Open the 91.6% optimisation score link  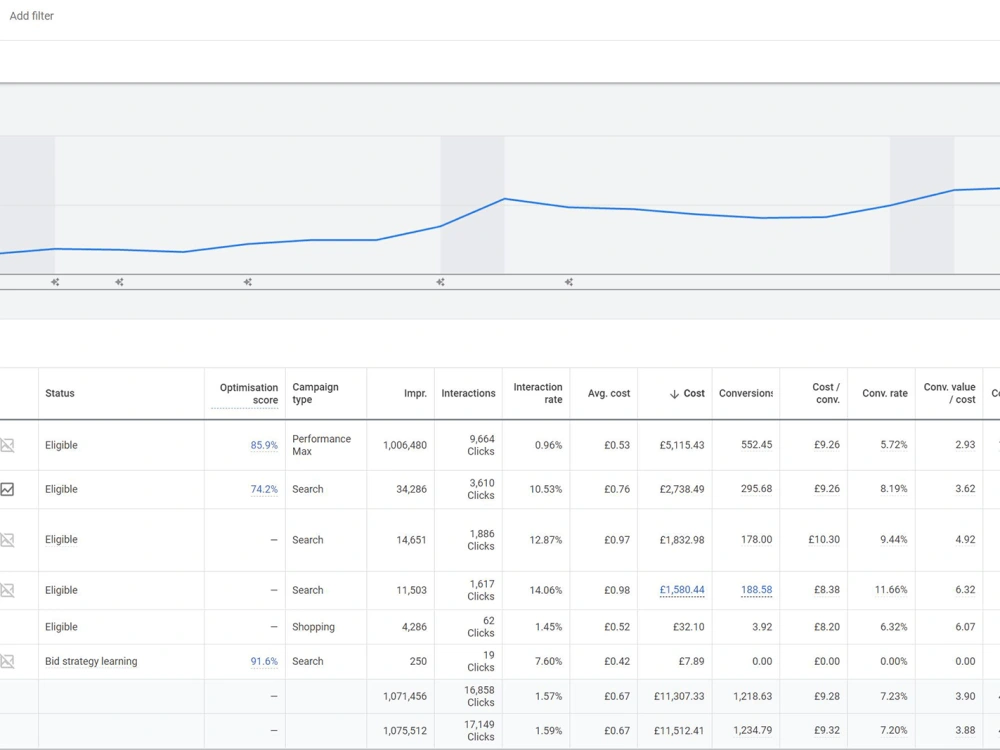pyautogui.click(x=264, y=661)
